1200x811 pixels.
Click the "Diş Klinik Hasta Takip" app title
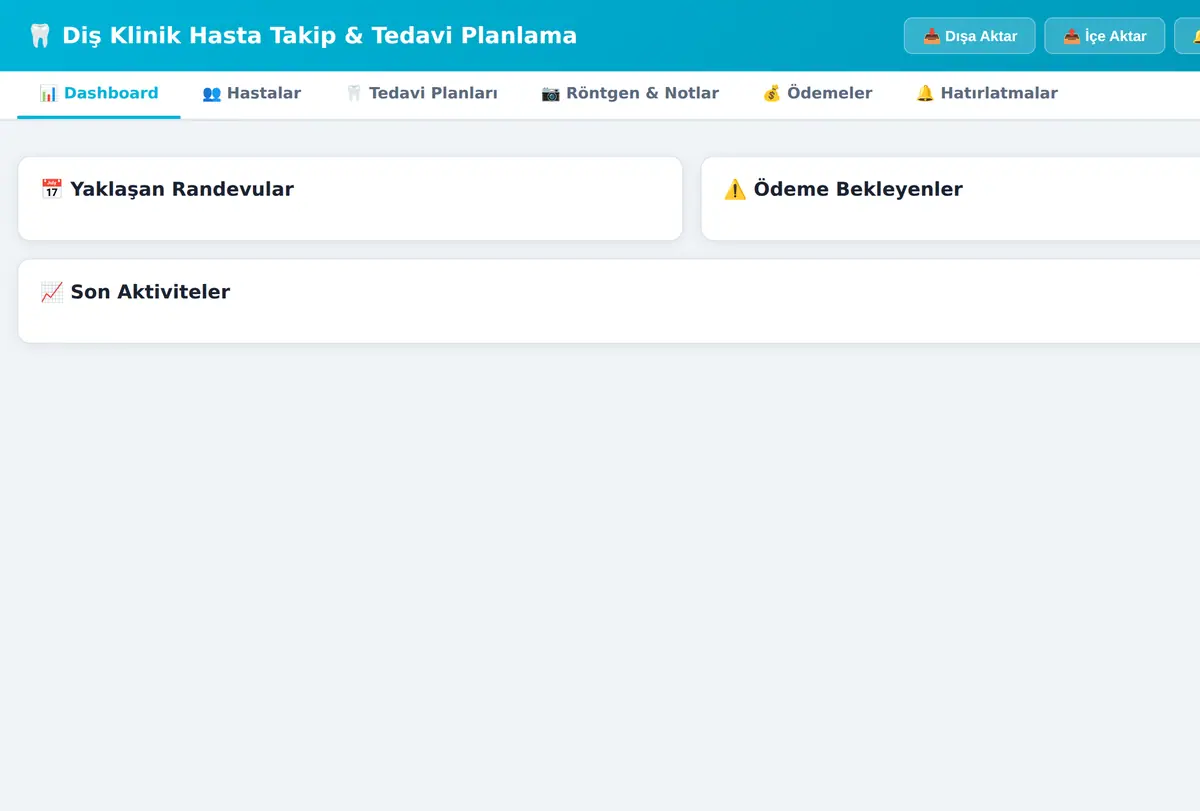tap(302, 36)
